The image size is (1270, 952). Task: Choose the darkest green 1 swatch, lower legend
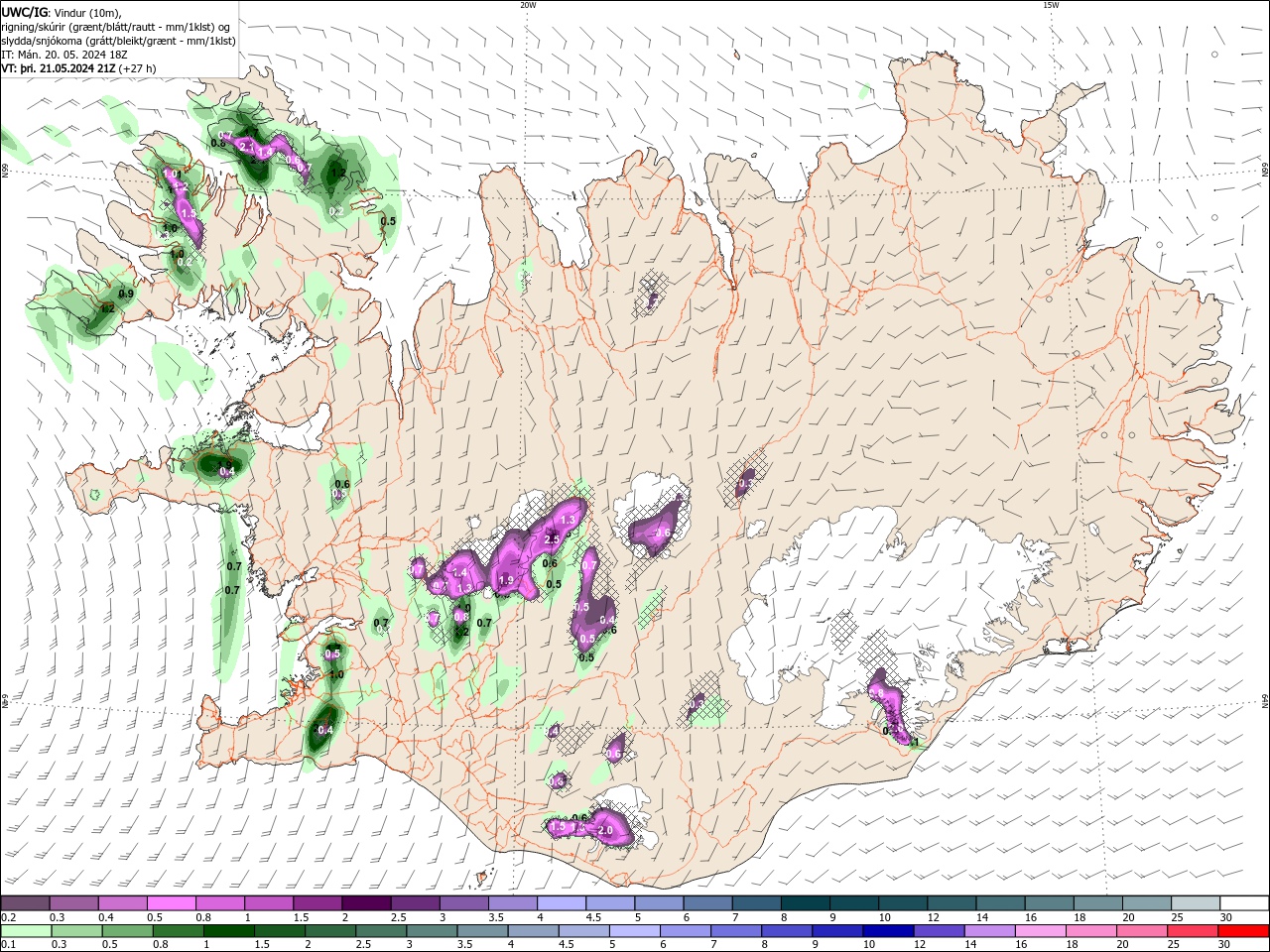[x=228, y=931]
